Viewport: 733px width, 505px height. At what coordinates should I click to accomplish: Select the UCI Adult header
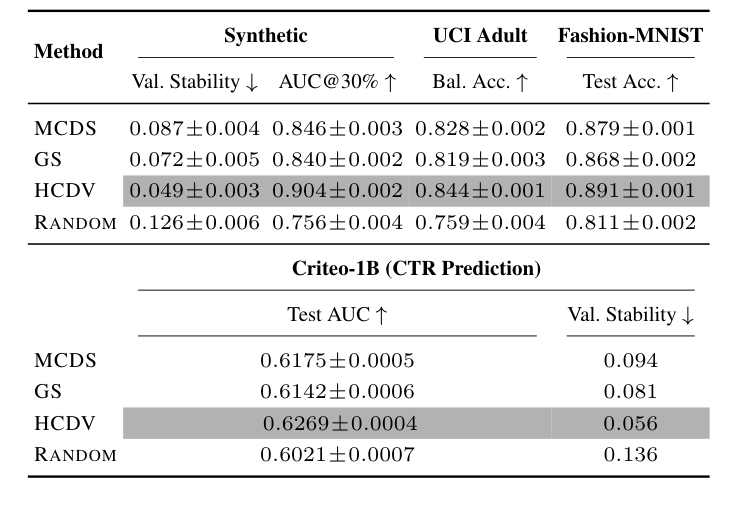pos(480,37)
